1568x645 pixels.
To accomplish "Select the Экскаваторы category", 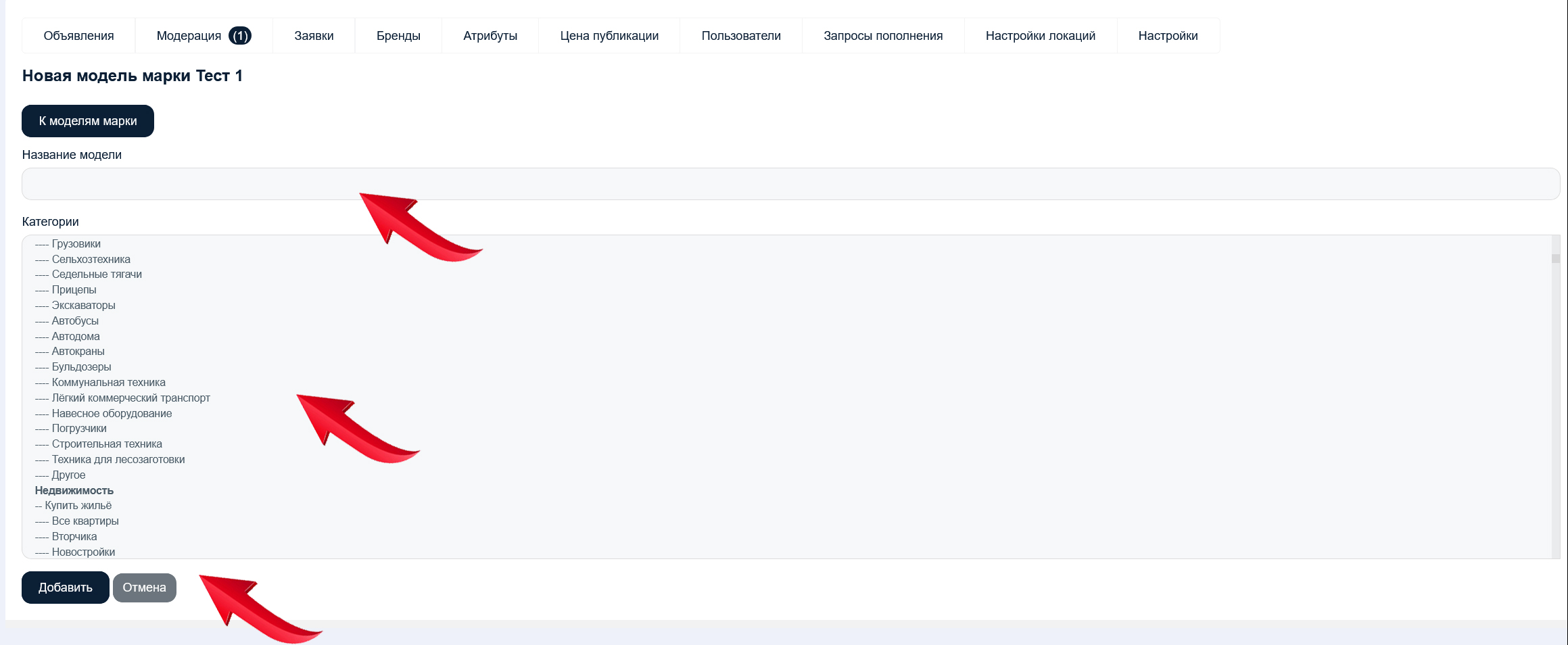I will click(x=83, y=306).
